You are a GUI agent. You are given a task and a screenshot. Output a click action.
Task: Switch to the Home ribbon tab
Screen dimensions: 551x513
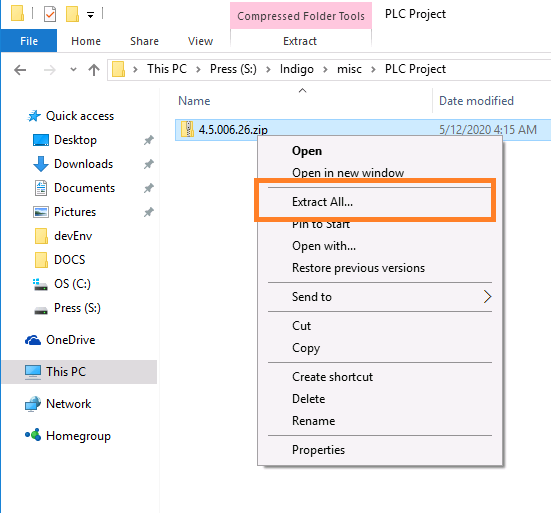point(86,41)
